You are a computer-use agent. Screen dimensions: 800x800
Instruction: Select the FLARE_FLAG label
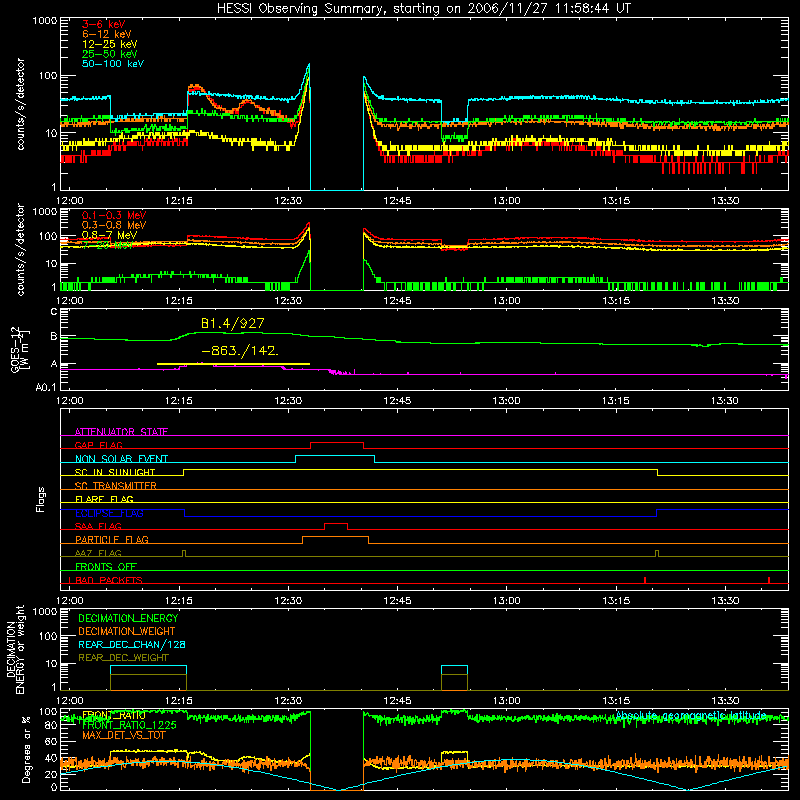(104, 499)
